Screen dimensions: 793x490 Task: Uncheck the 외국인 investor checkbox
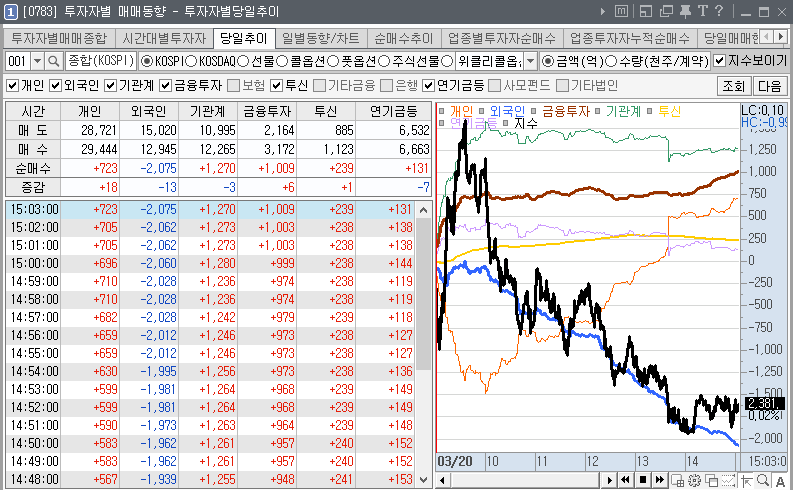tap(56, 85)
